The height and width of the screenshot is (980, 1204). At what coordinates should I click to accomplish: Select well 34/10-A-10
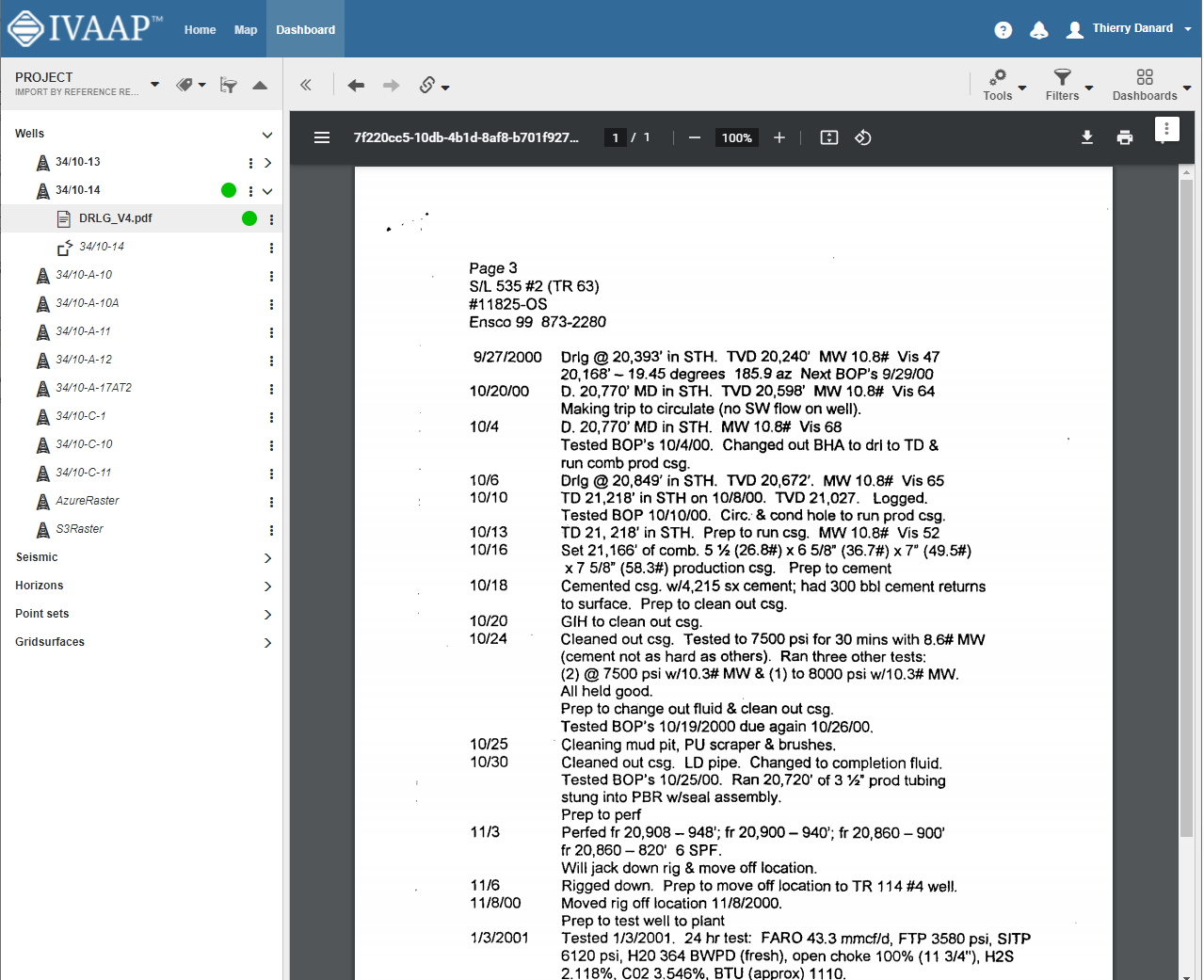tap(84, 275)
